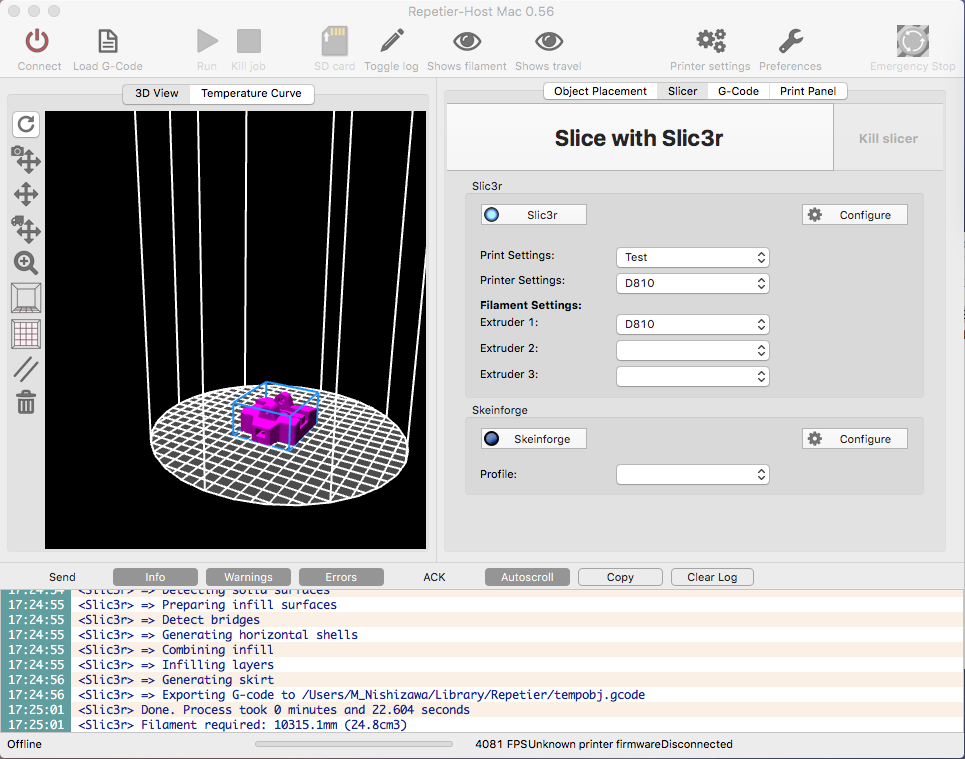The height and width of the screenshot is (759, 965).
Task: Select the move viewpoint arrows tool
Action: (26, 194)
